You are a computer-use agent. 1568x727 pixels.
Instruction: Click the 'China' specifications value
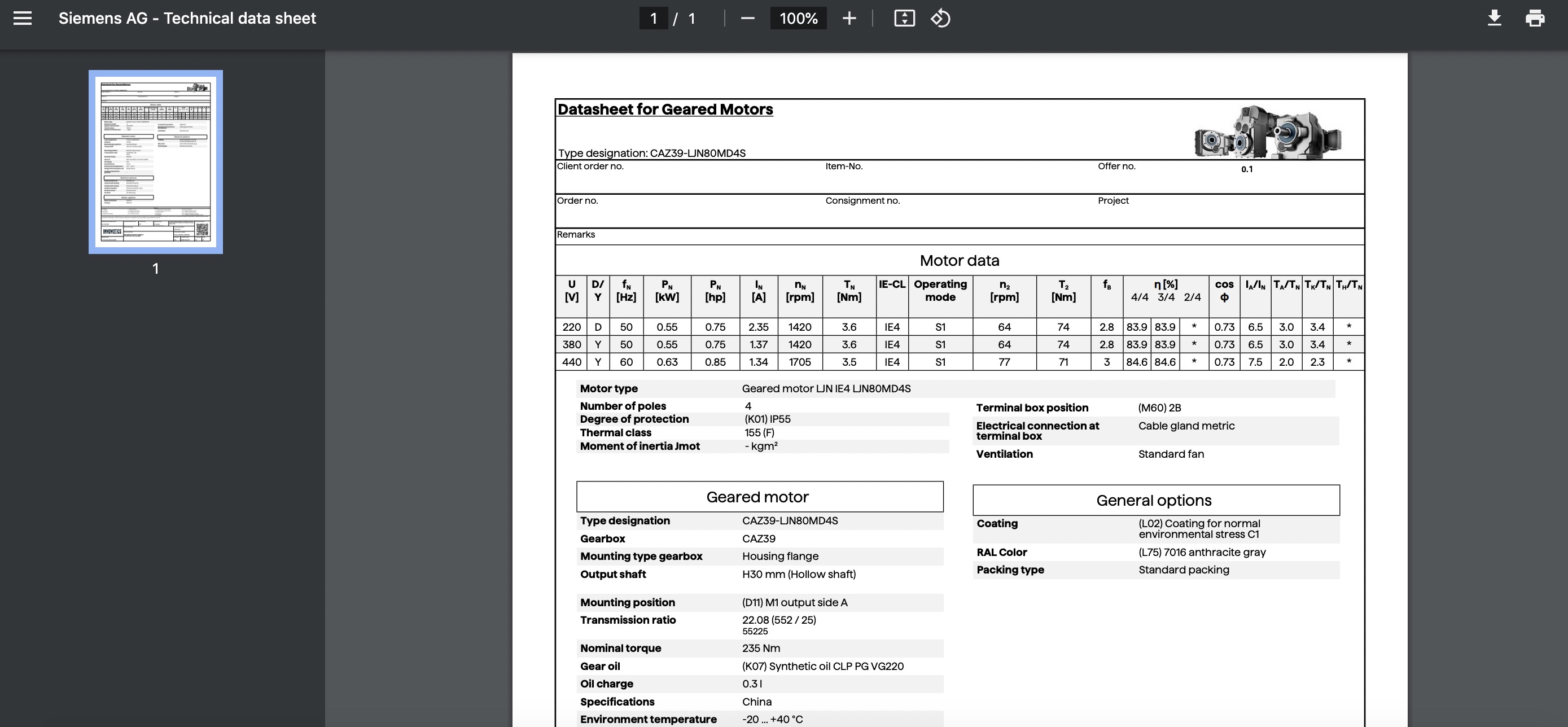click(756, 702)
